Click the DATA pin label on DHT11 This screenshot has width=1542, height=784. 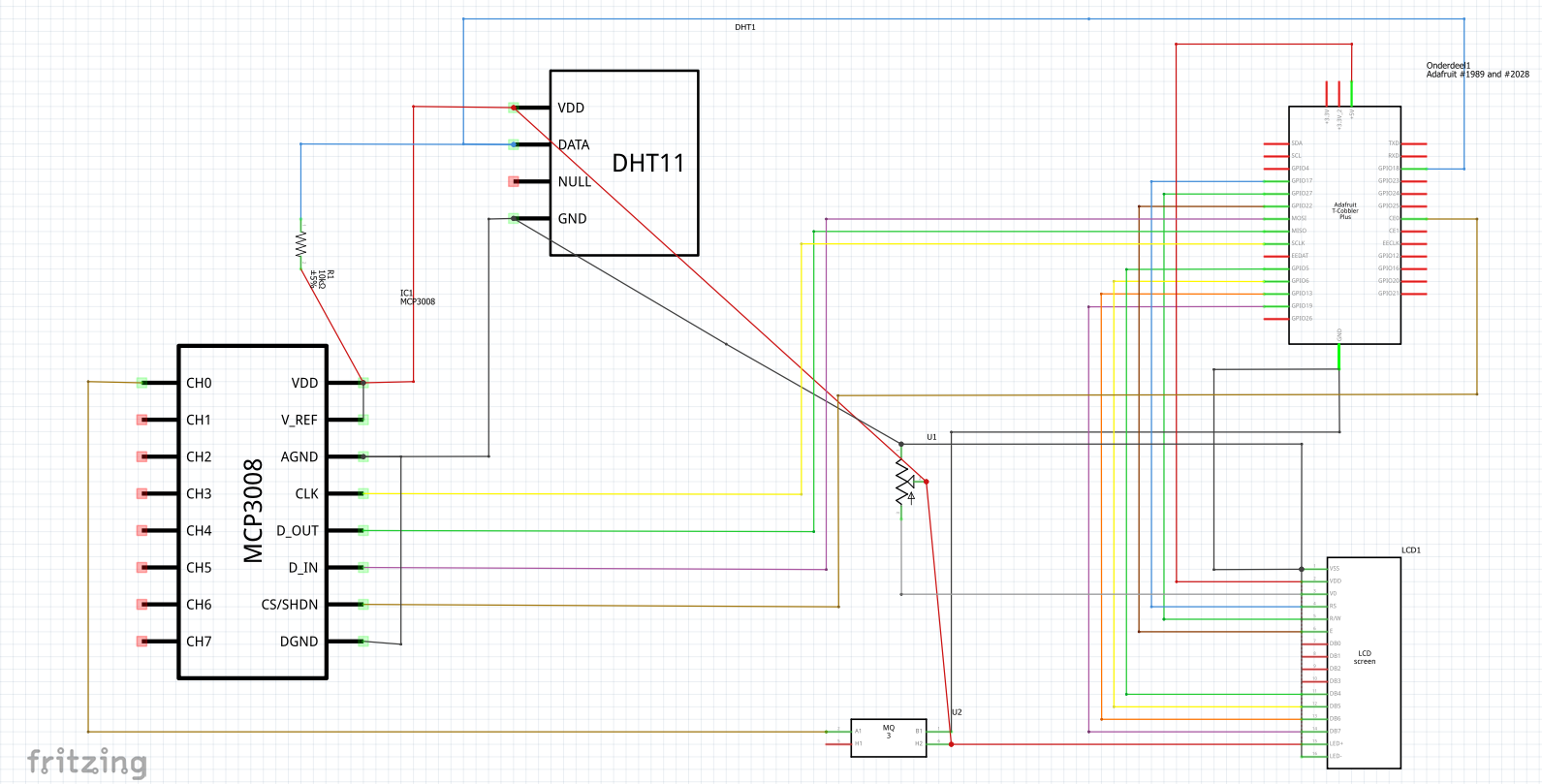[574, 144]
